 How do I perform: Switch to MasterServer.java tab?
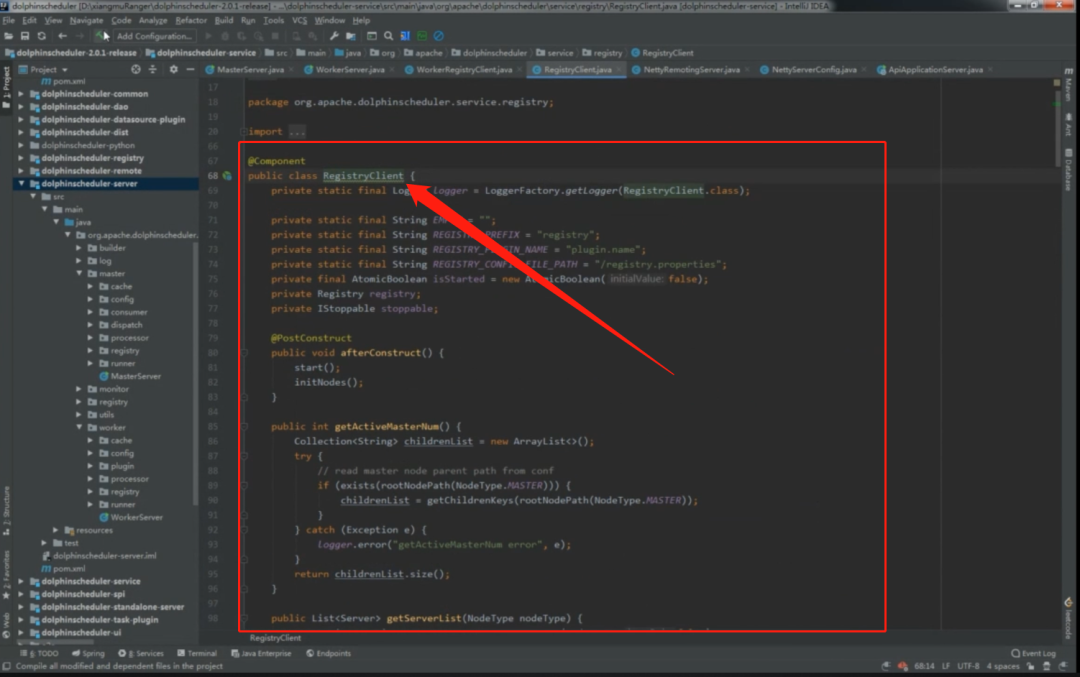[x=250, y=70]
